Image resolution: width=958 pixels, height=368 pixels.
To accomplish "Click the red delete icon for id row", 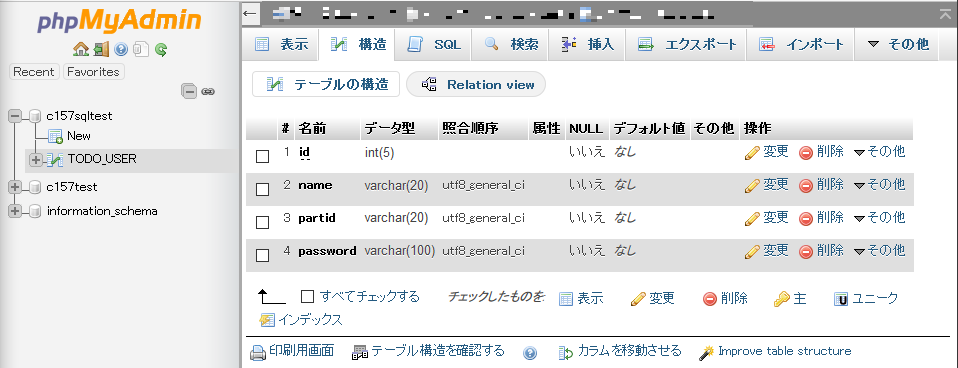I will tap(806, 153).
